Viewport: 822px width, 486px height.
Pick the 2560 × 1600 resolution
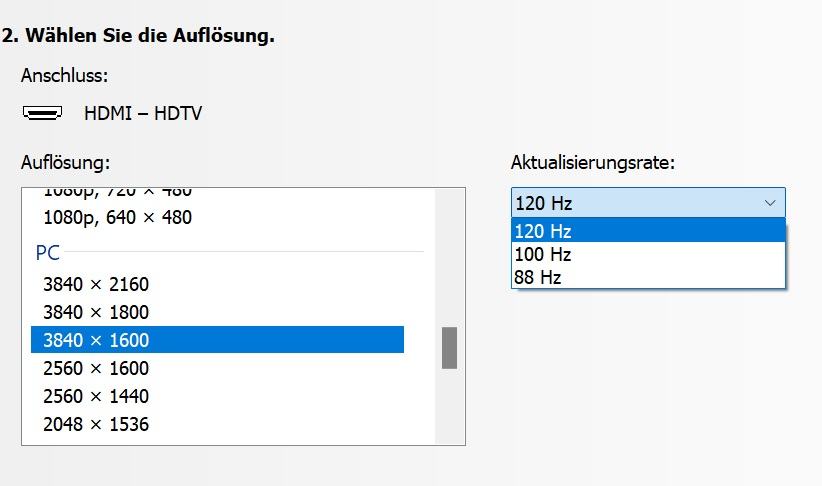95,368
